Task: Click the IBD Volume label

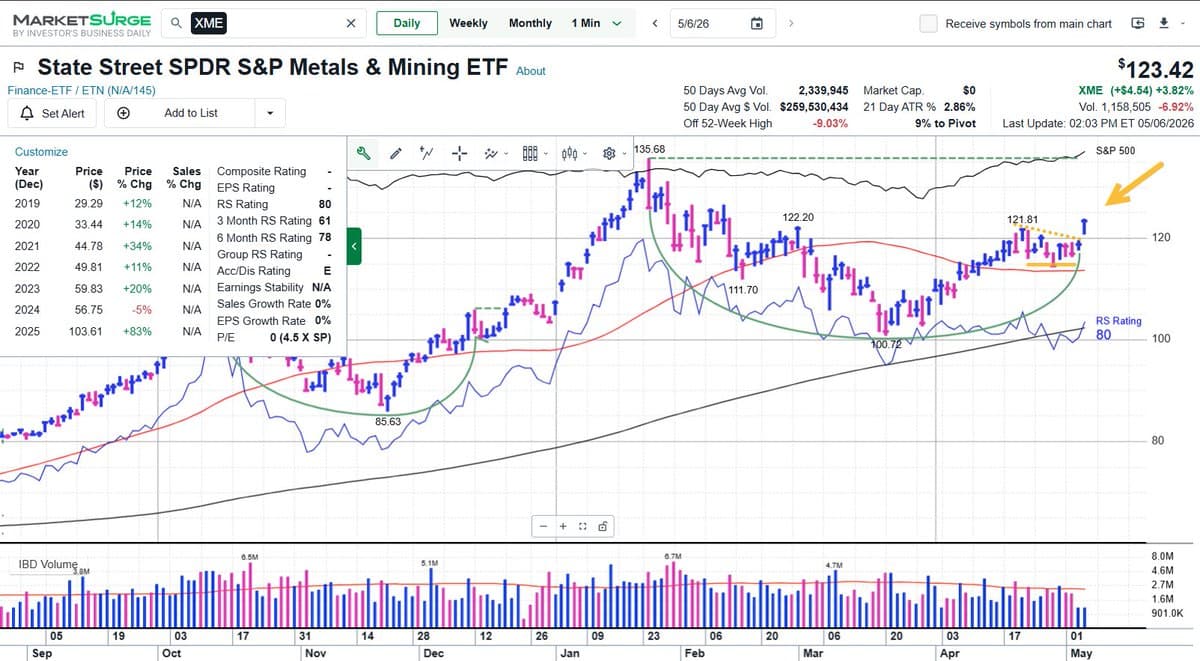Action: click(47, 564)
